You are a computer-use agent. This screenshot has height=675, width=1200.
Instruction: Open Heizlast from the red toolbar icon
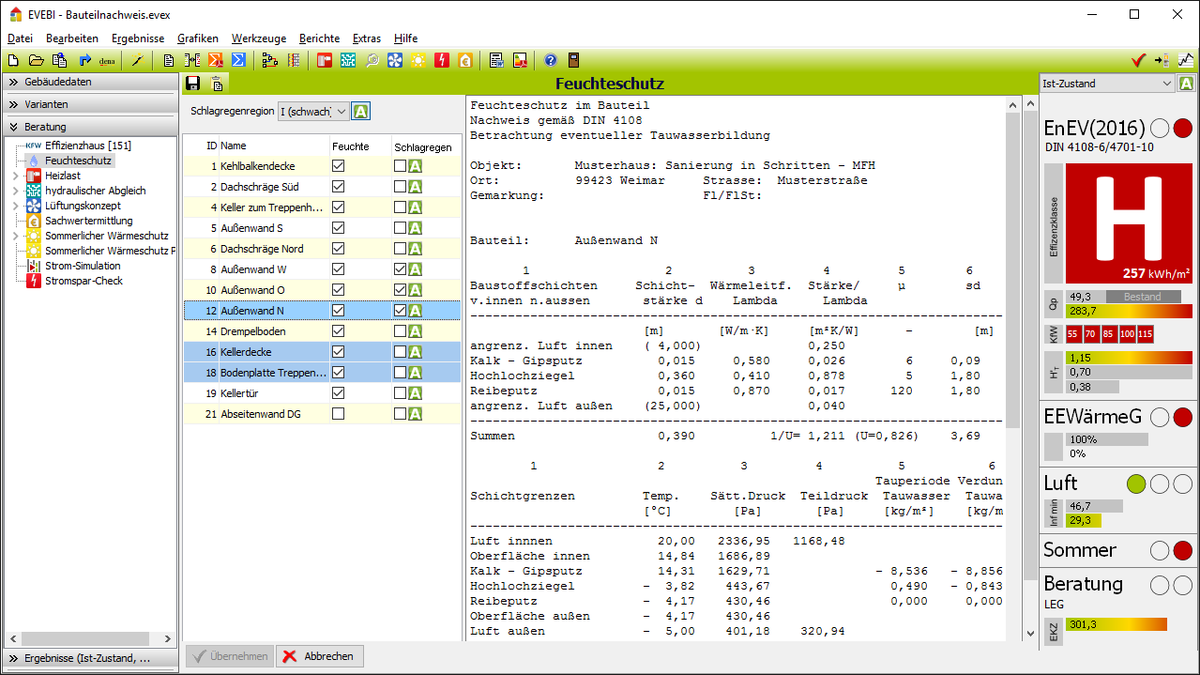(x=324, y=60)
